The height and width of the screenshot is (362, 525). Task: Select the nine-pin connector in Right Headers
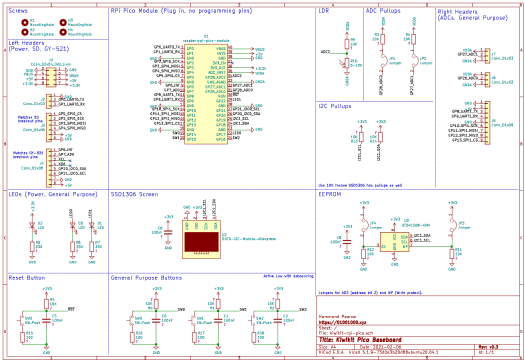pyautogui.click(x=488, y=123)
